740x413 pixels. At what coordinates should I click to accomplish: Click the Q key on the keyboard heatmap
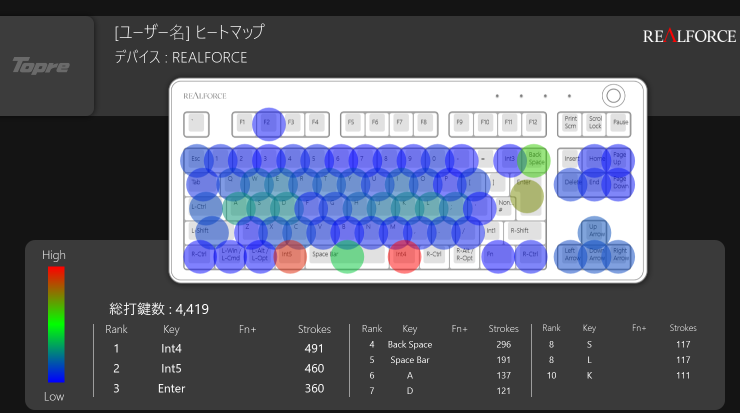coord(231,184)
